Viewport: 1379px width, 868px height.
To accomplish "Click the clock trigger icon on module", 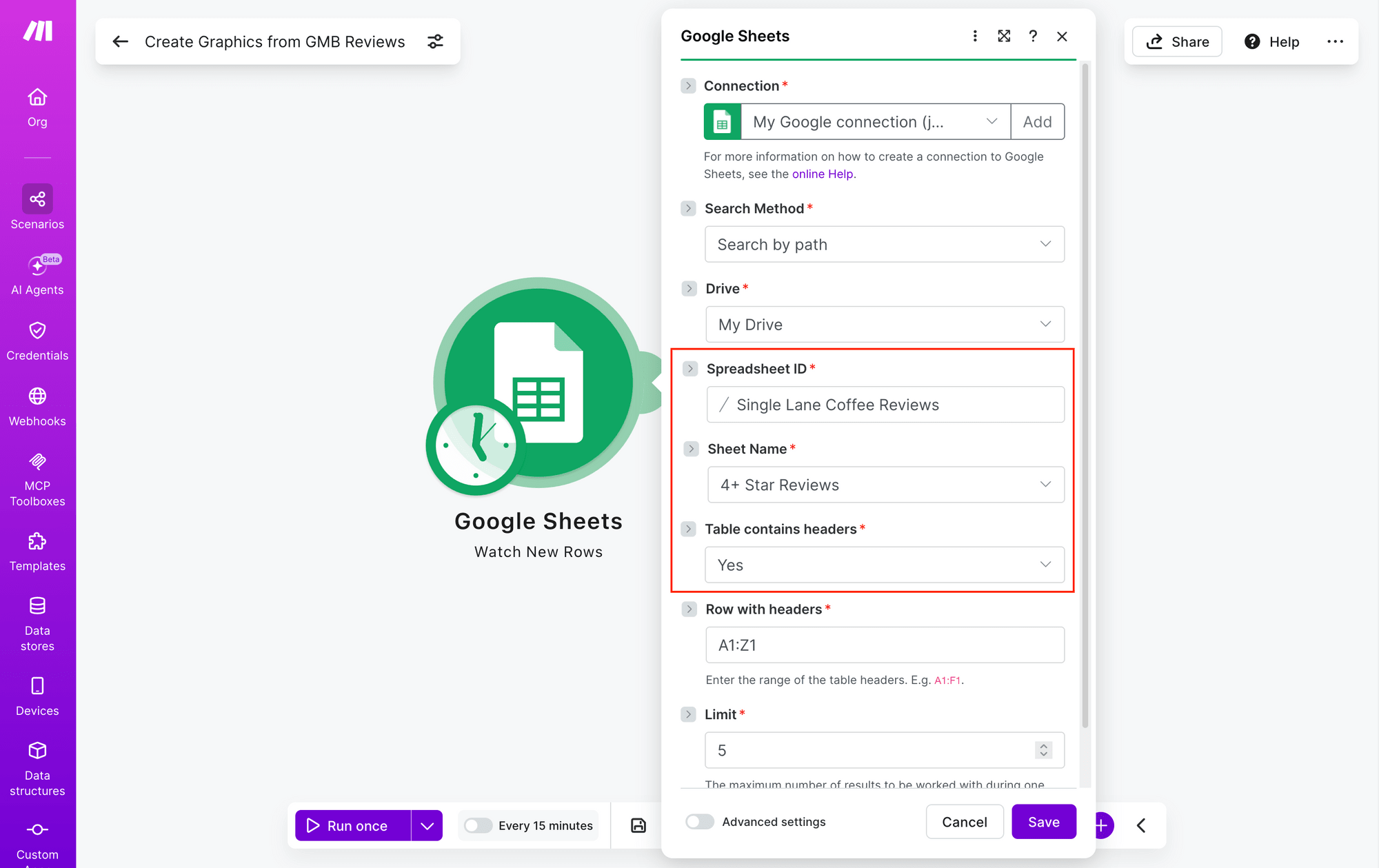I will tap(476, 445).
